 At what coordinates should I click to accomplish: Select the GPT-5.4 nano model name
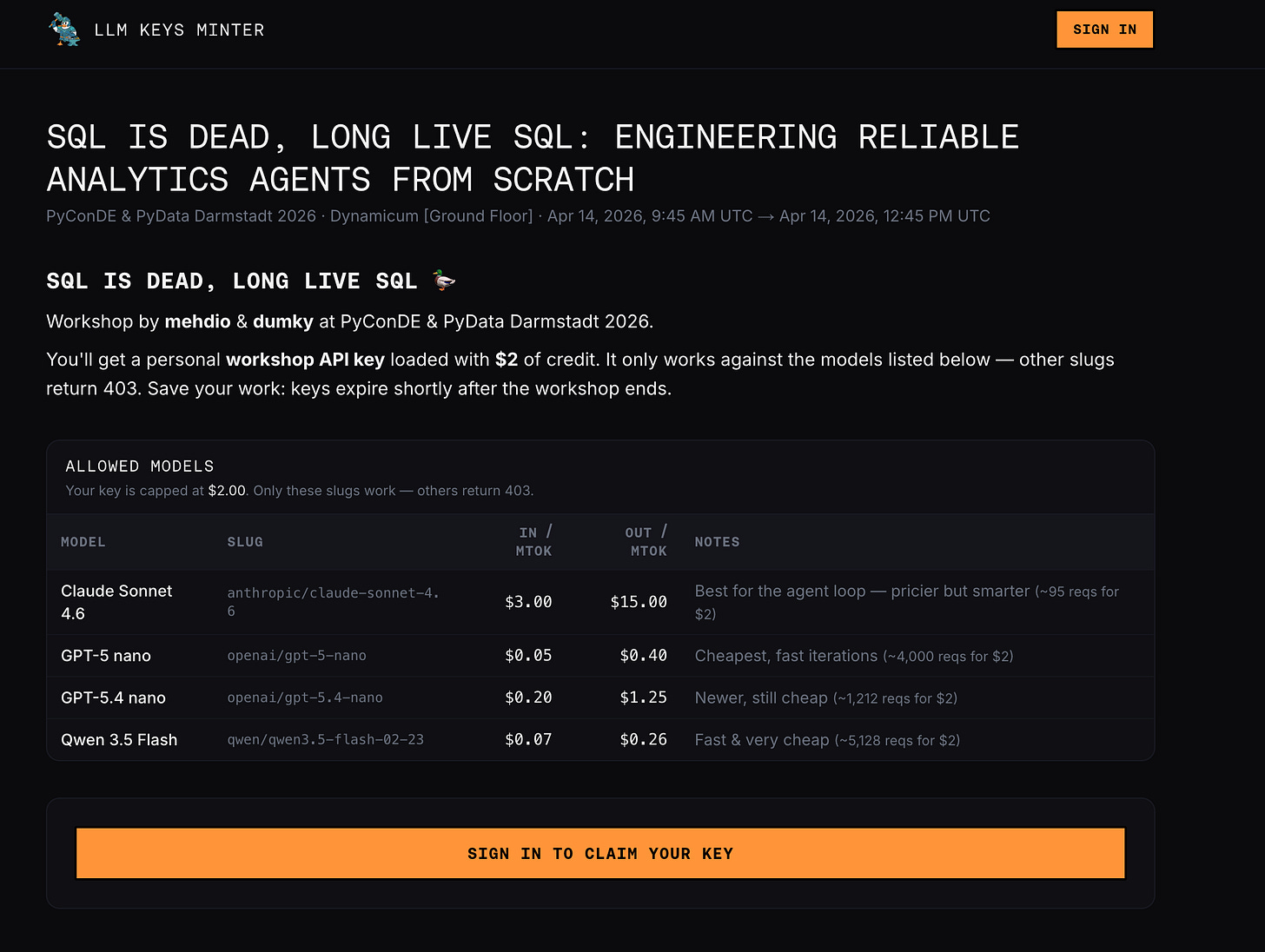(113, 697)
